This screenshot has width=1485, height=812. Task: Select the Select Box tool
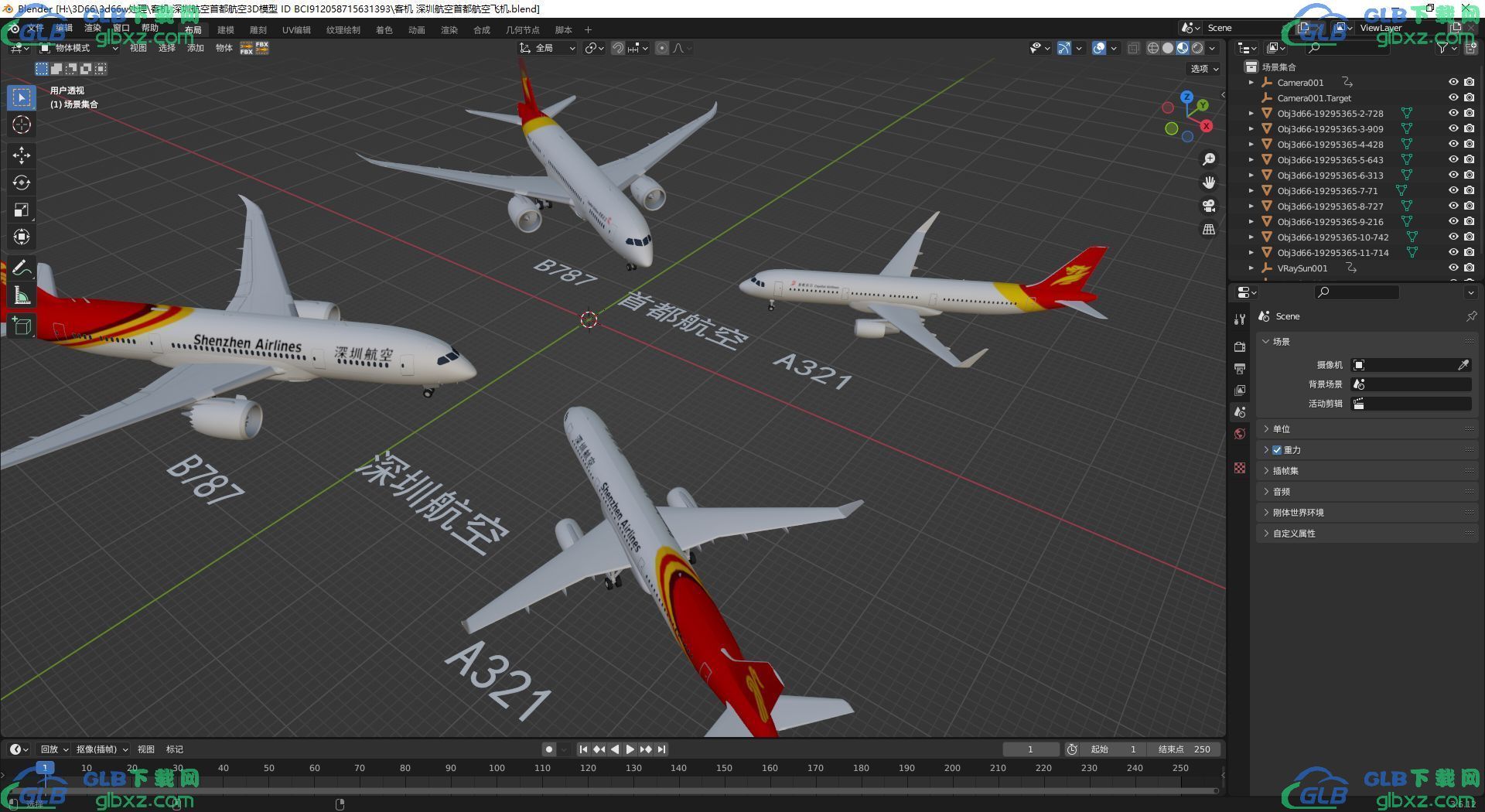coord(22,97)
